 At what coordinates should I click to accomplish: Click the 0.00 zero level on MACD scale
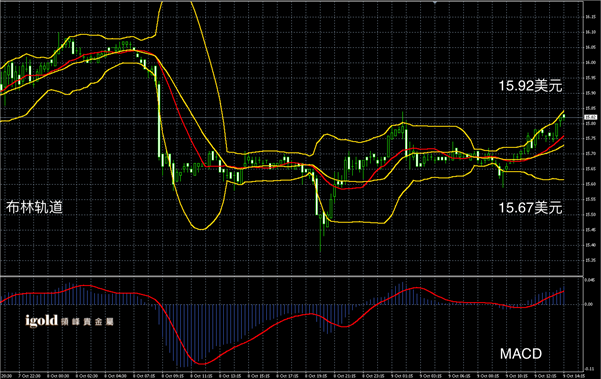click(589, 304)
